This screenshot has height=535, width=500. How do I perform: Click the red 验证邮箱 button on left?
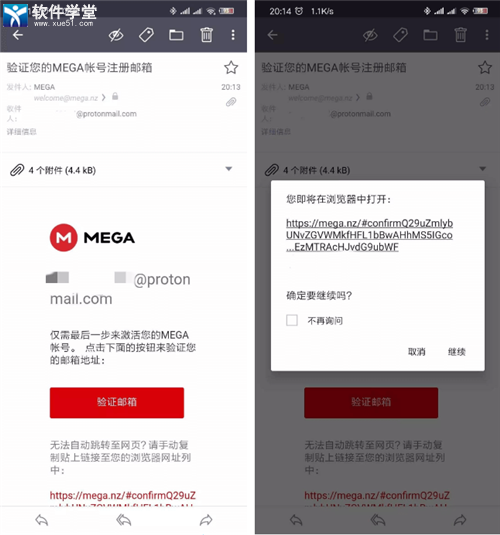[x=117, y=402]
